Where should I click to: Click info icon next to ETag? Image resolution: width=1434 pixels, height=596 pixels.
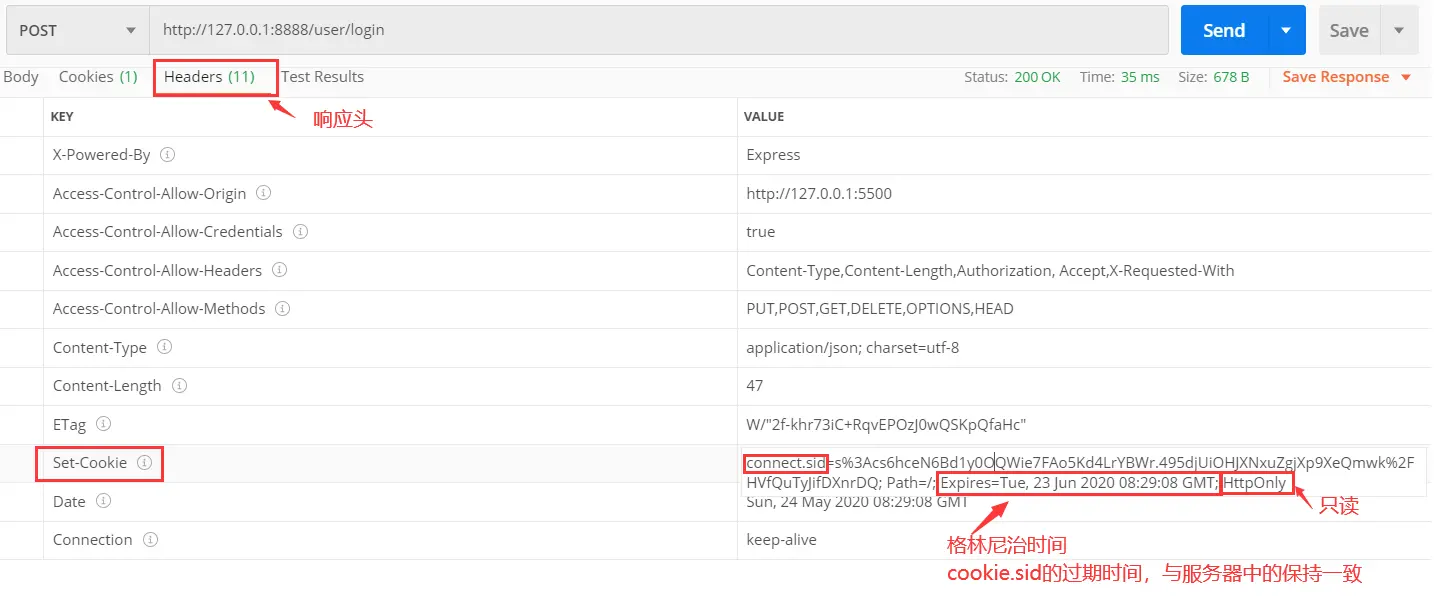coord(104,424)
